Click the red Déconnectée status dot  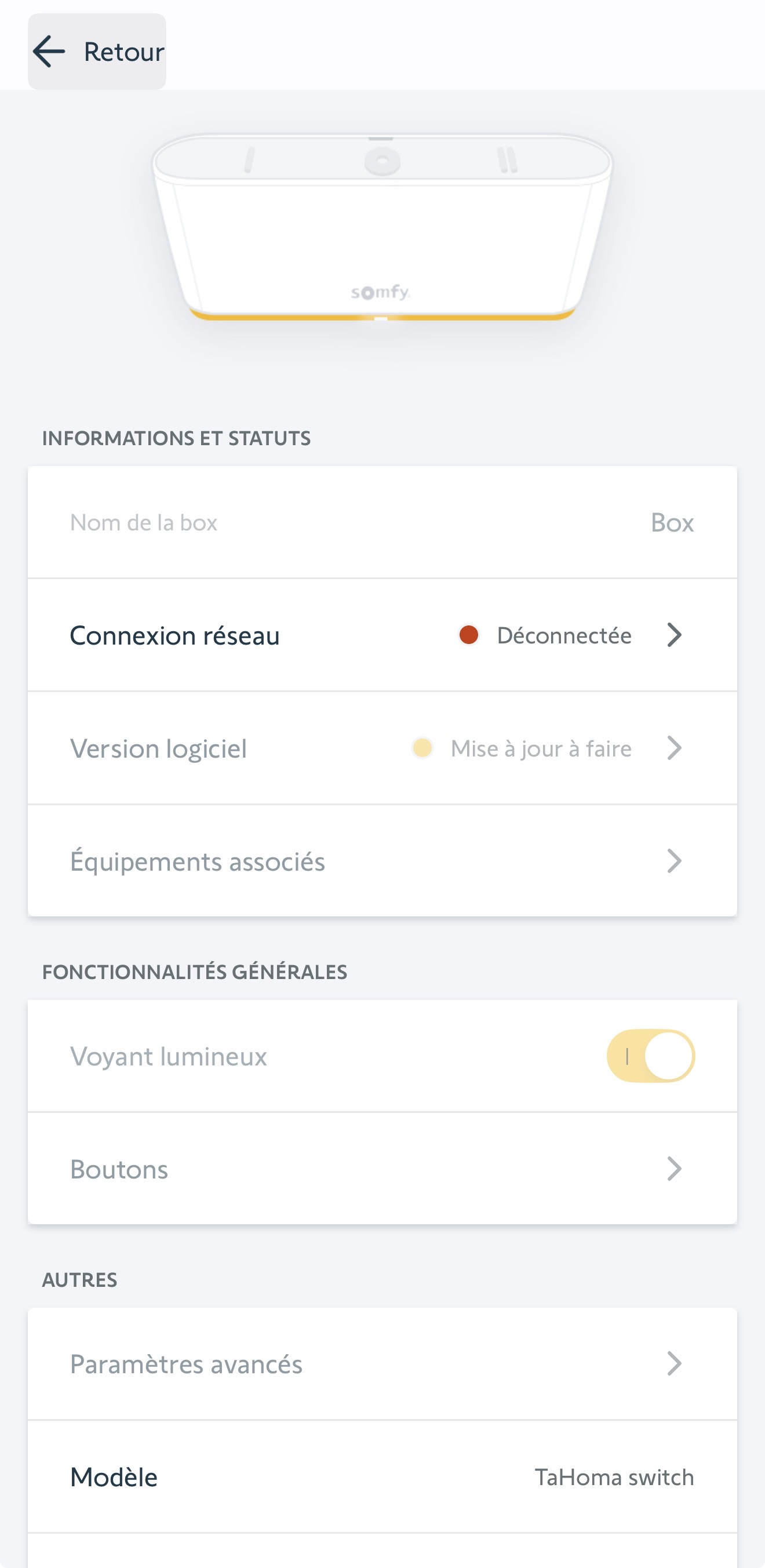(469, 635)
